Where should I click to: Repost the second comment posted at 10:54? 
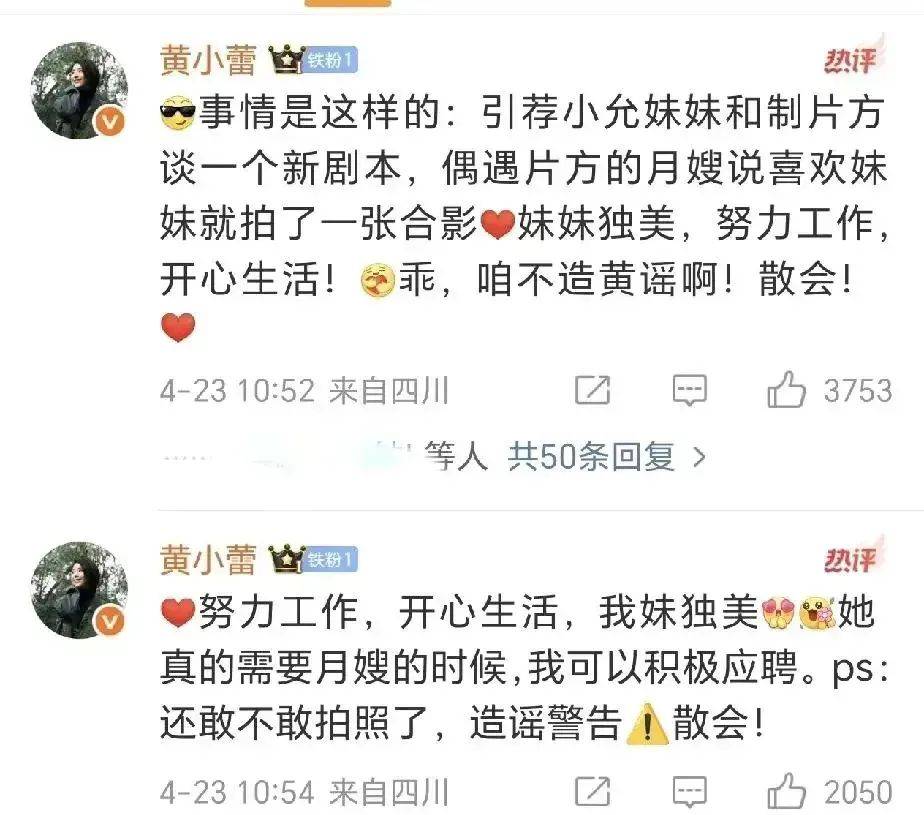click(592, 791)
